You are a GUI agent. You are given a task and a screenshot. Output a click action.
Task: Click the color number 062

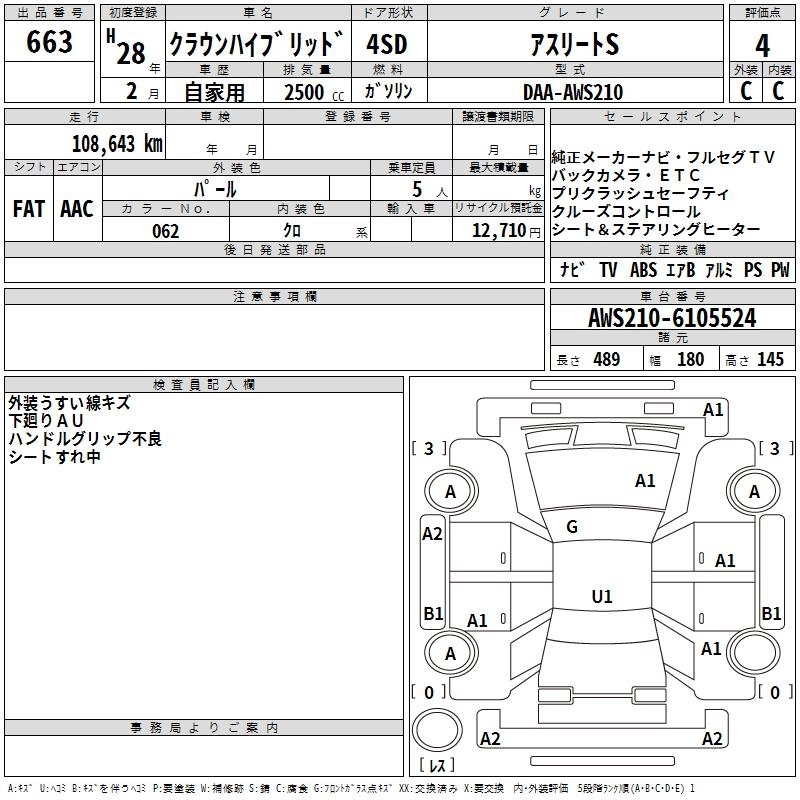click(166, 231)
